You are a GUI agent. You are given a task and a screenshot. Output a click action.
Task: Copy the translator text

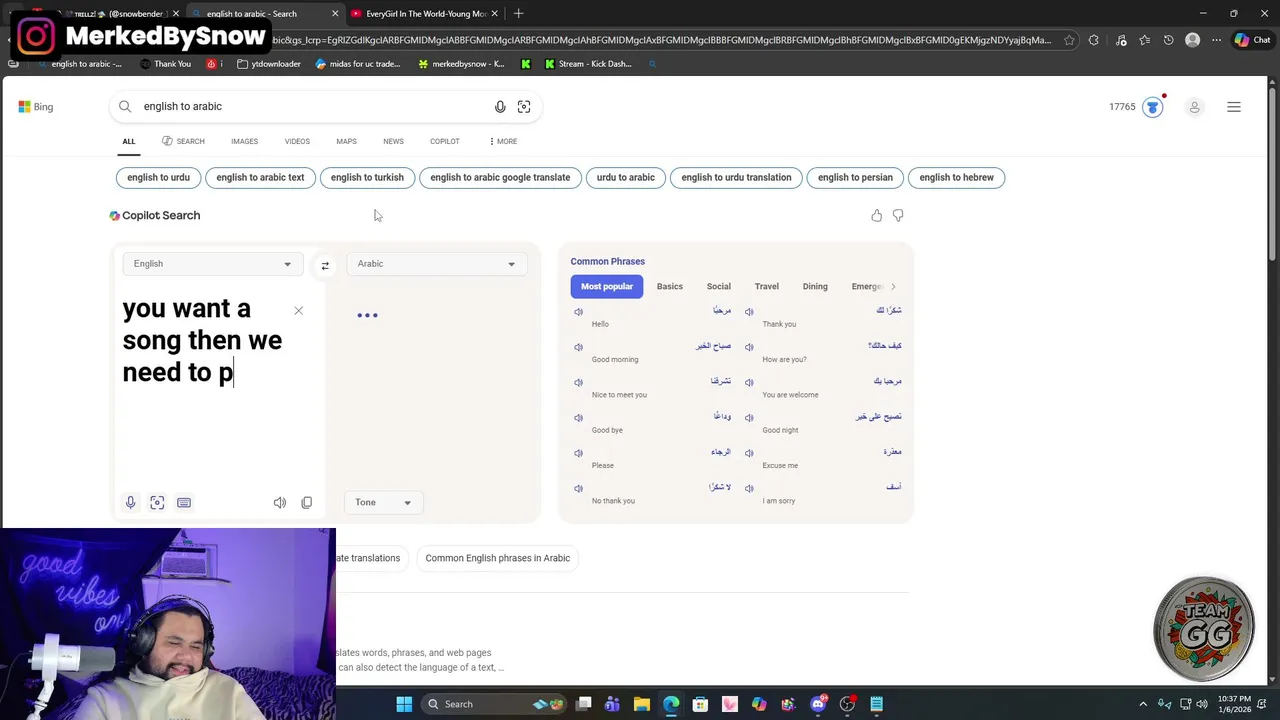coord(307,502)
